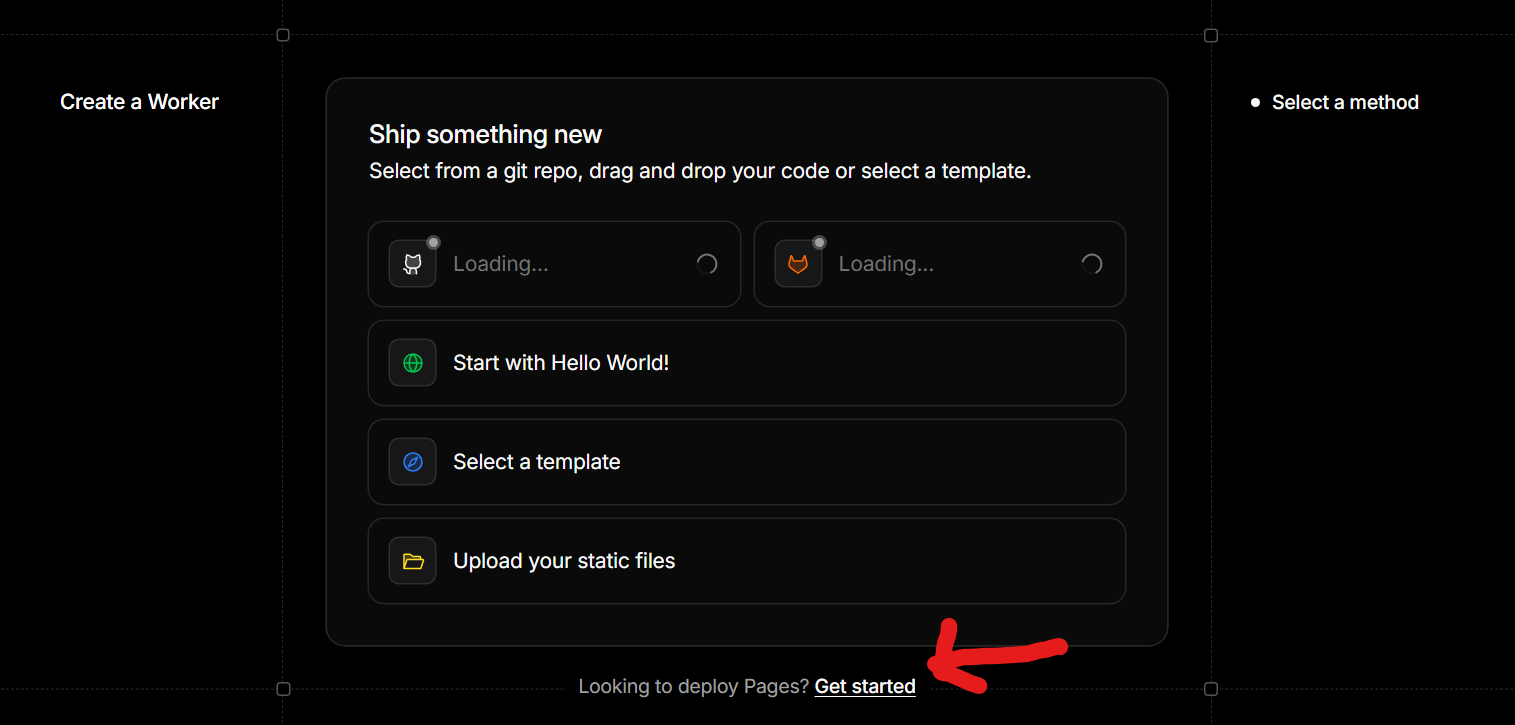Choose Upload your static files
This screenshot has width=1515, height=725.
(x=747, y=561)
